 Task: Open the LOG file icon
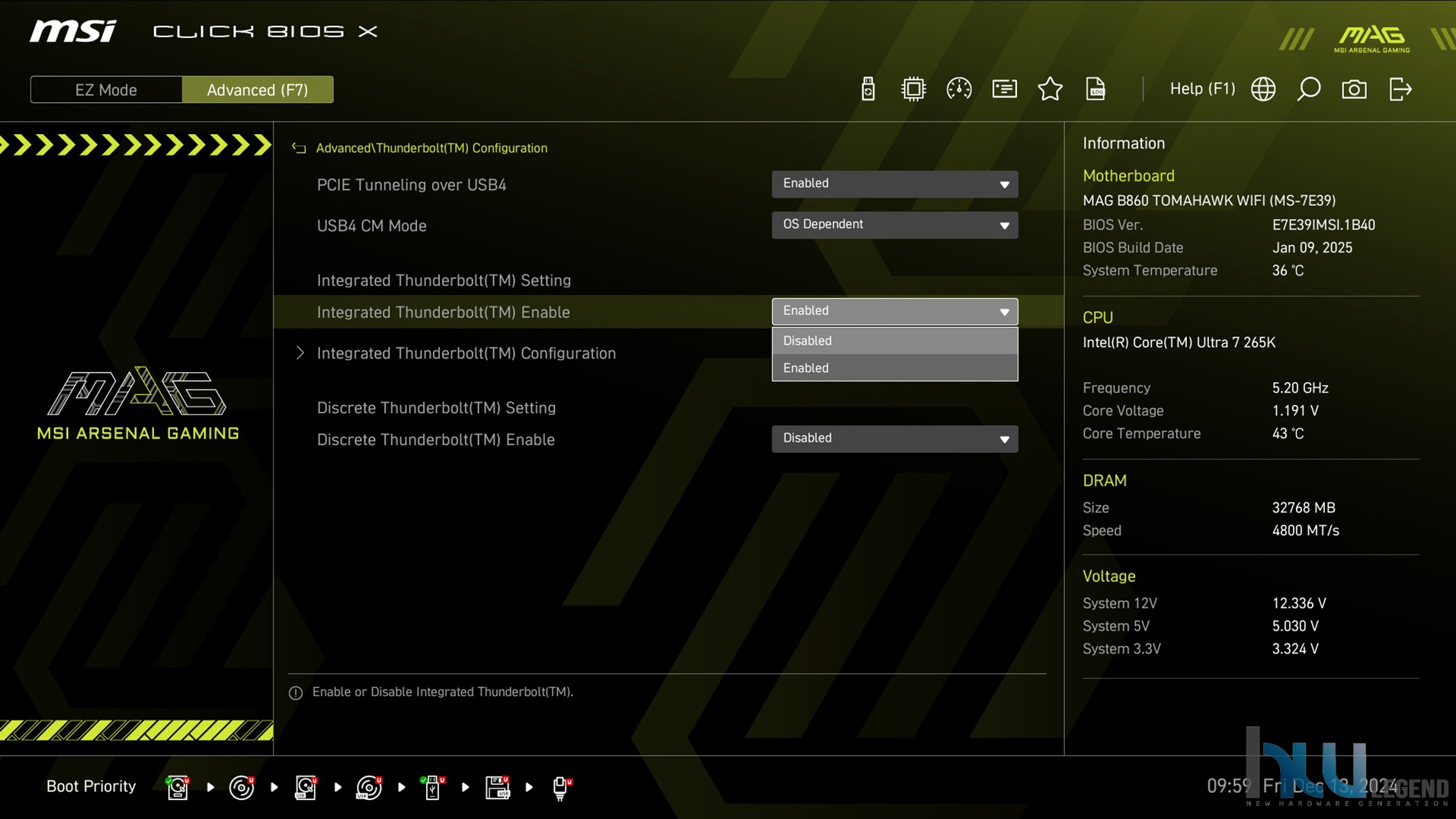pos(1095,89)
